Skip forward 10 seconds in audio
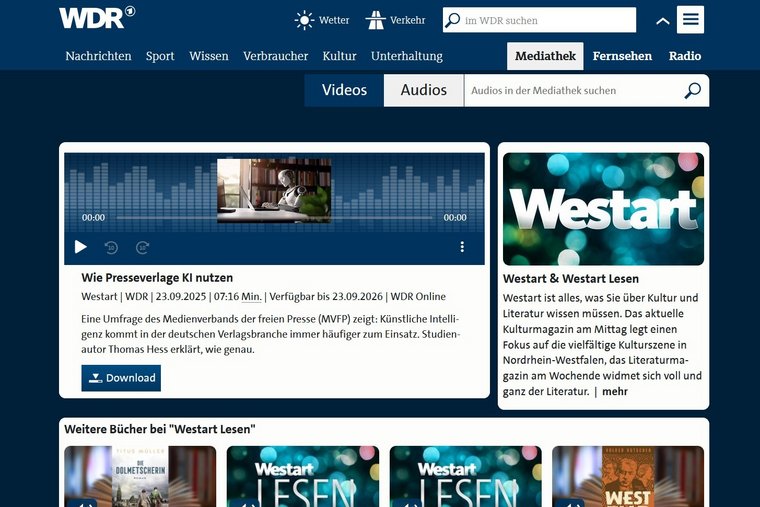Screen dimensions: 760x507 point(143,247)
